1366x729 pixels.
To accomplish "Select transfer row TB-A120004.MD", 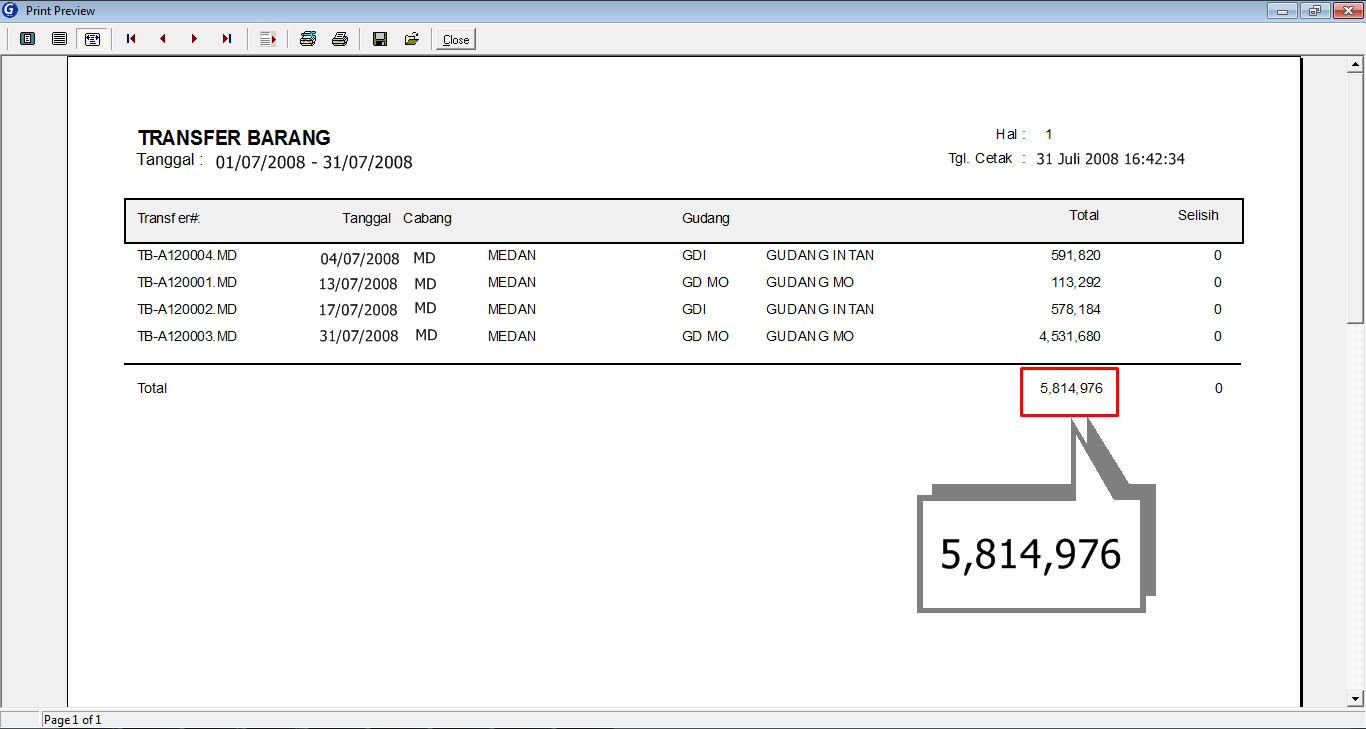I will [x=187, y=256].
